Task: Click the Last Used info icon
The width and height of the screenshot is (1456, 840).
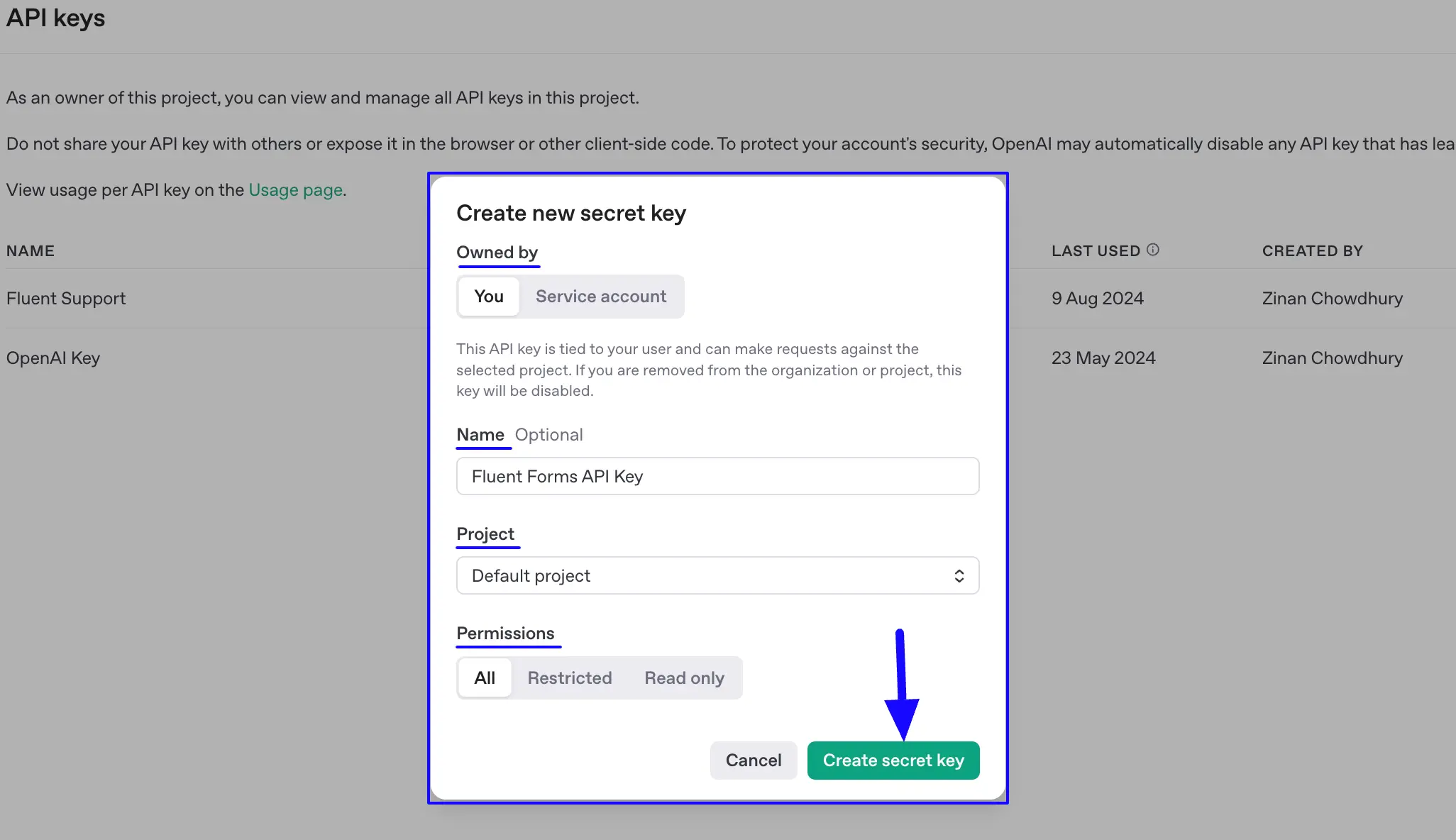Action: coord(1153,250)
